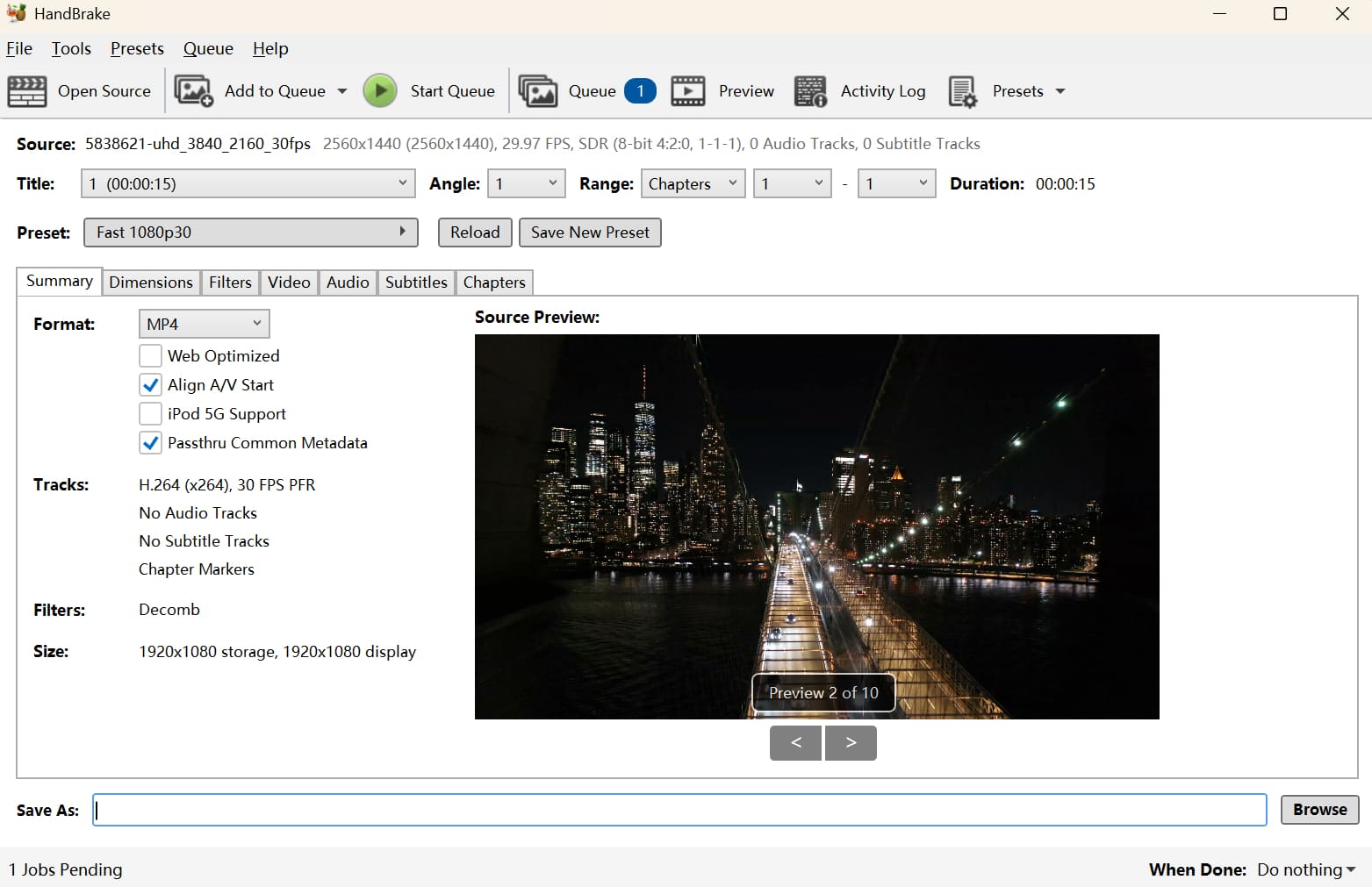This screenshot has width=1372, height=887.
Task: Click the HandBrake app logo in title bar
Action: click(16, 13)
